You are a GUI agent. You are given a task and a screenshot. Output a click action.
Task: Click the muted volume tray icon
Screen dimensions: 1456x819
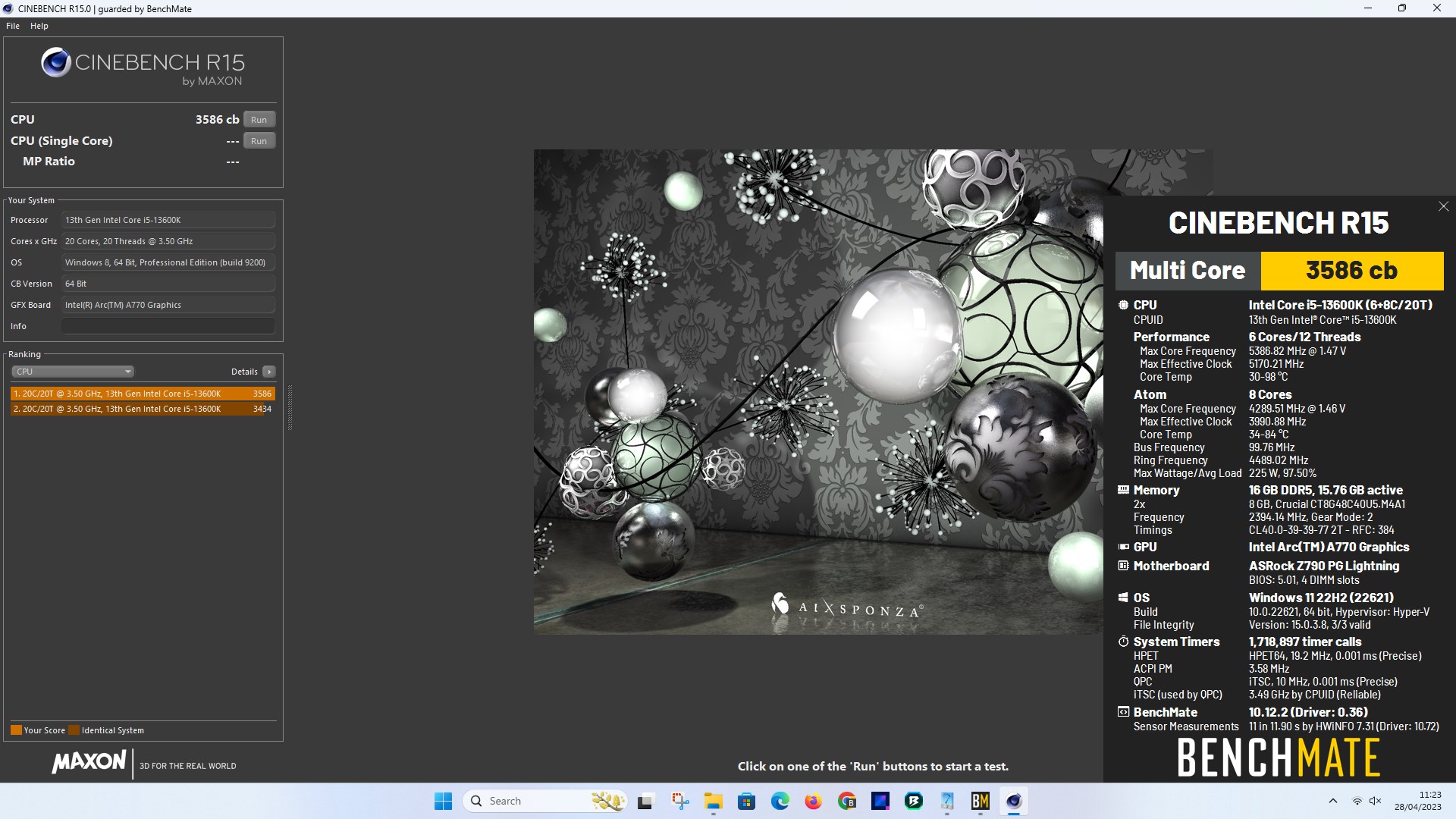click(x=1376, y=801)
